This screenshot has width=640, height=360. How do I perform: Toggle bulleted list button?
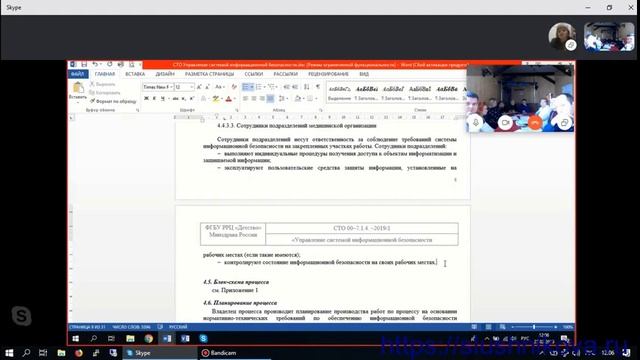point(245,87)
